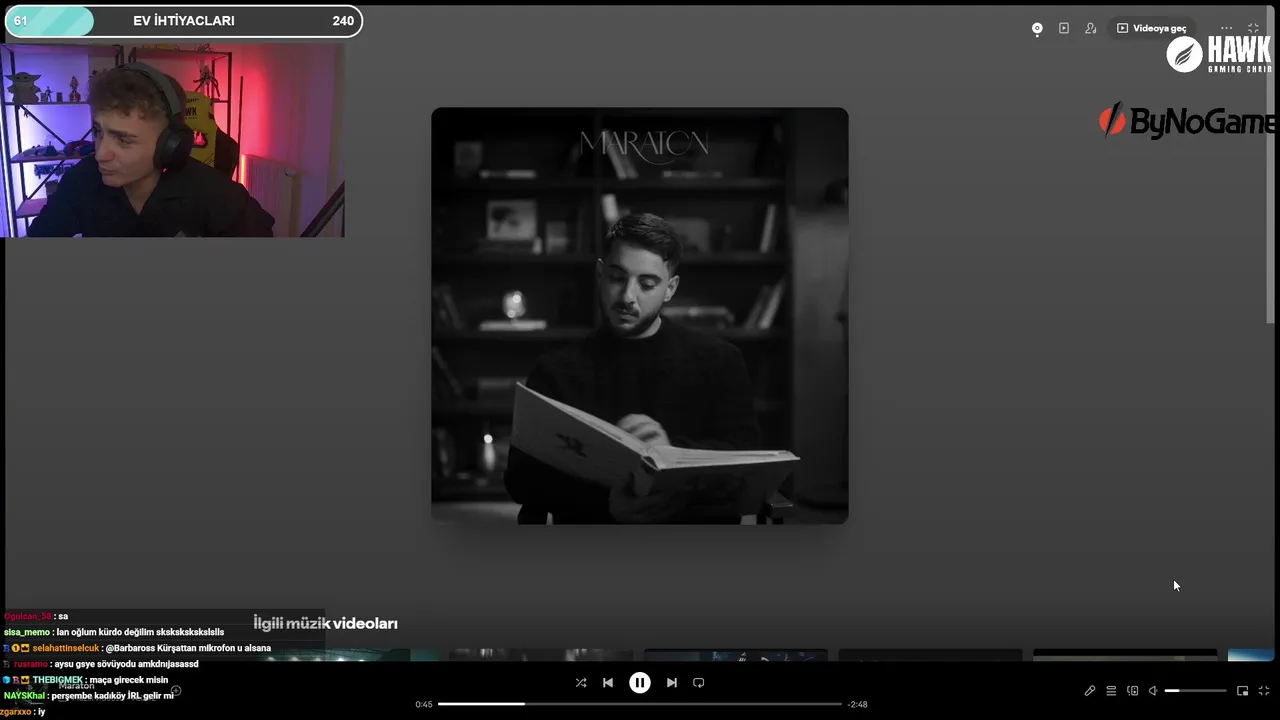
Task: Click the ByNoGame sponsor logo
Action: pyautogui.click(x=1188, y=121)
